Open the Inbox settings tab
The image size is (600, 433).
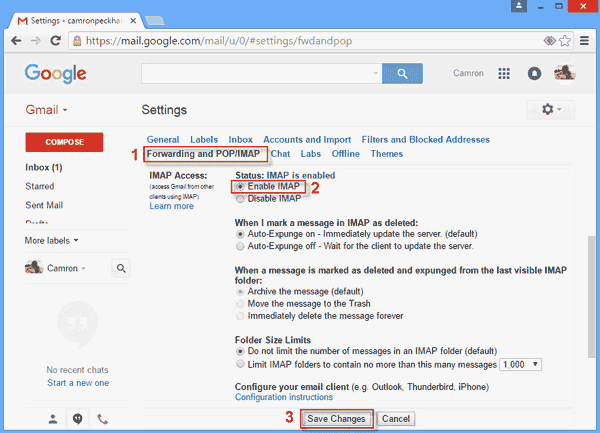[x=241, y=140]
